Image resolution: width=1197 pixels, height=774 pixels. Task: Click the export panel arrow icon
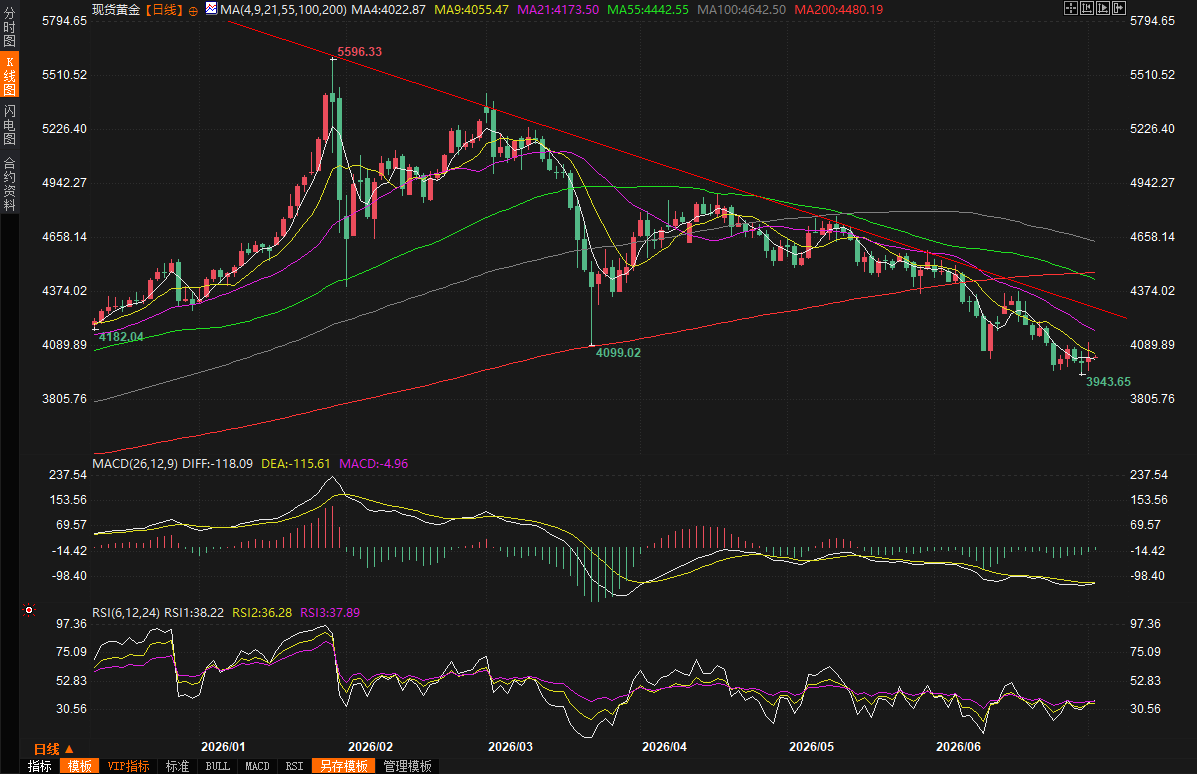pos(1119,8)
